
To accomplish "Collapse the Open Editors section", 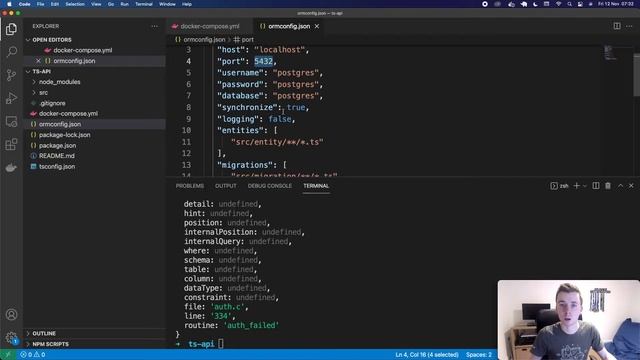I will 52,40.
